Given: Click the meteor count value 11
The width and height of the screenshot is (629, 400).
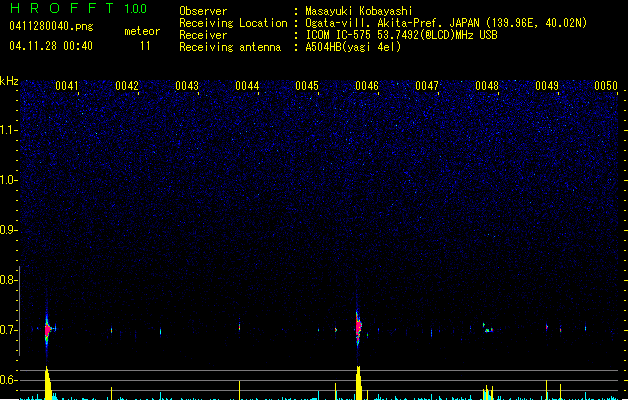Looking at the screenshot, I should [x=145, y=46].
